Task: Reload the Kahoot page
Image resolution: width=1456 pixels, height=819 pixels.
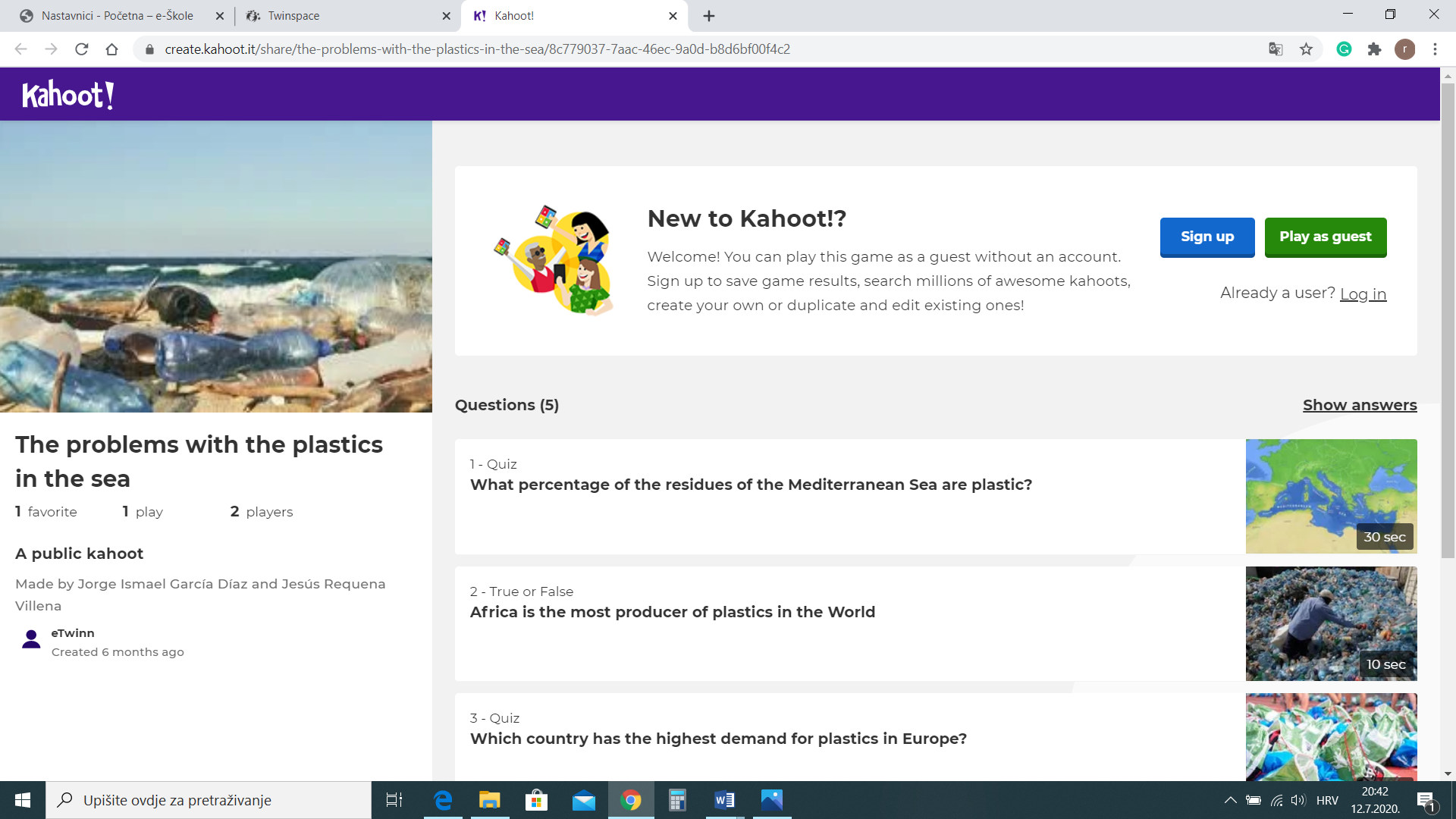Action: (82, 49)
